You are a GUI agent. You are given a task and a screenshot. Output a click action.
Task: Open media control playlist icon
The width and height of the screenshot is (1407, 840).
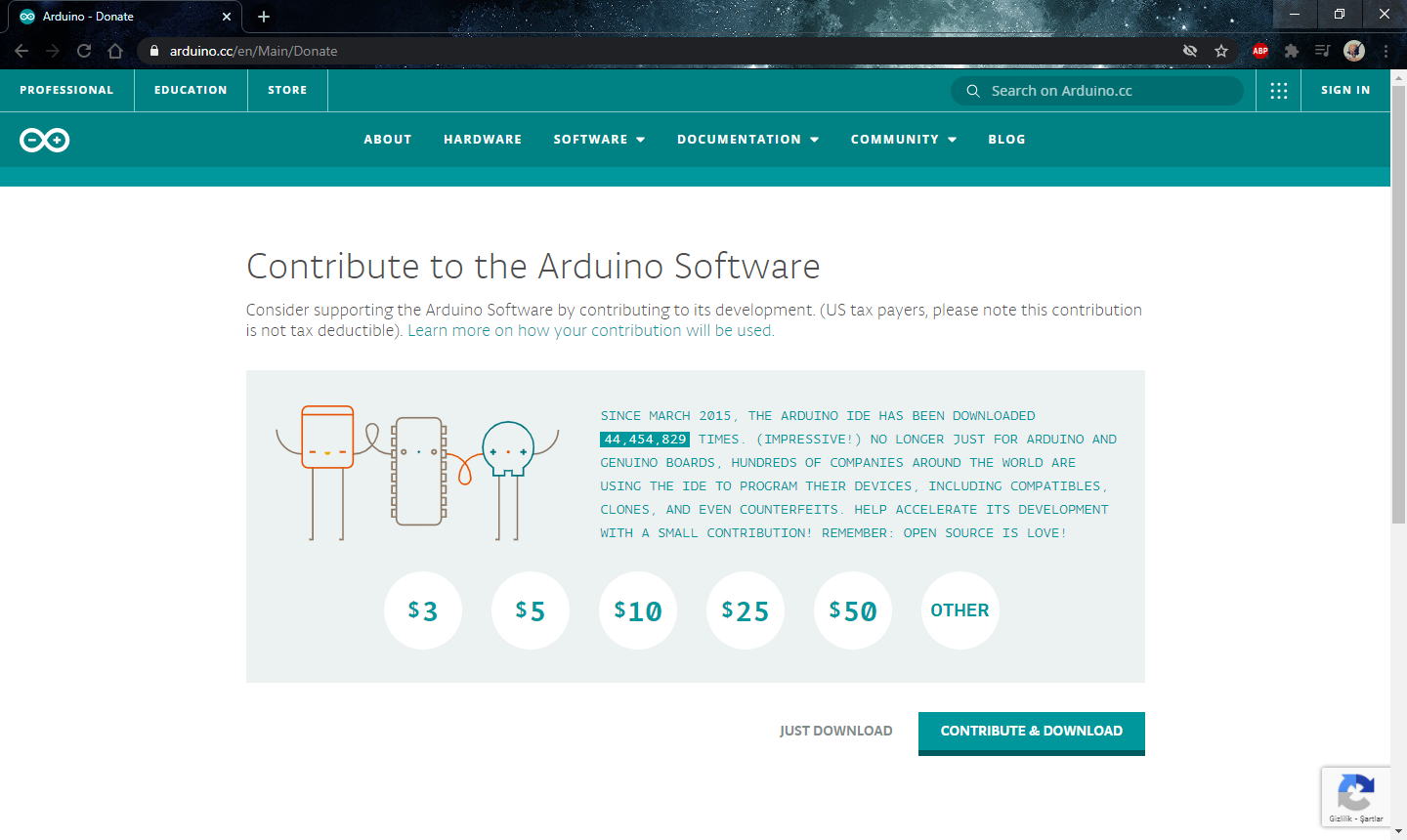click(x=1323, y=51)
